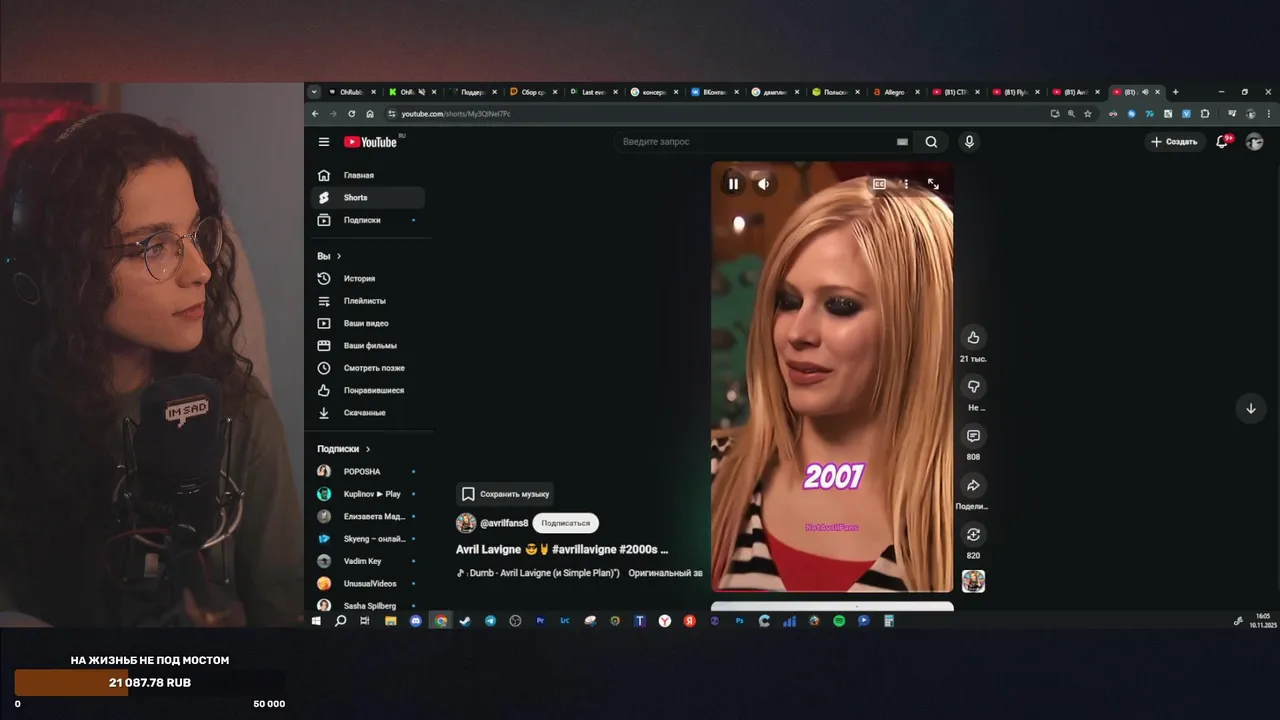The width and height of the screenshot is (1280, 720).
Task: Open Смотреть позже list
Action: pyautogui.click(x=367, y=368)
